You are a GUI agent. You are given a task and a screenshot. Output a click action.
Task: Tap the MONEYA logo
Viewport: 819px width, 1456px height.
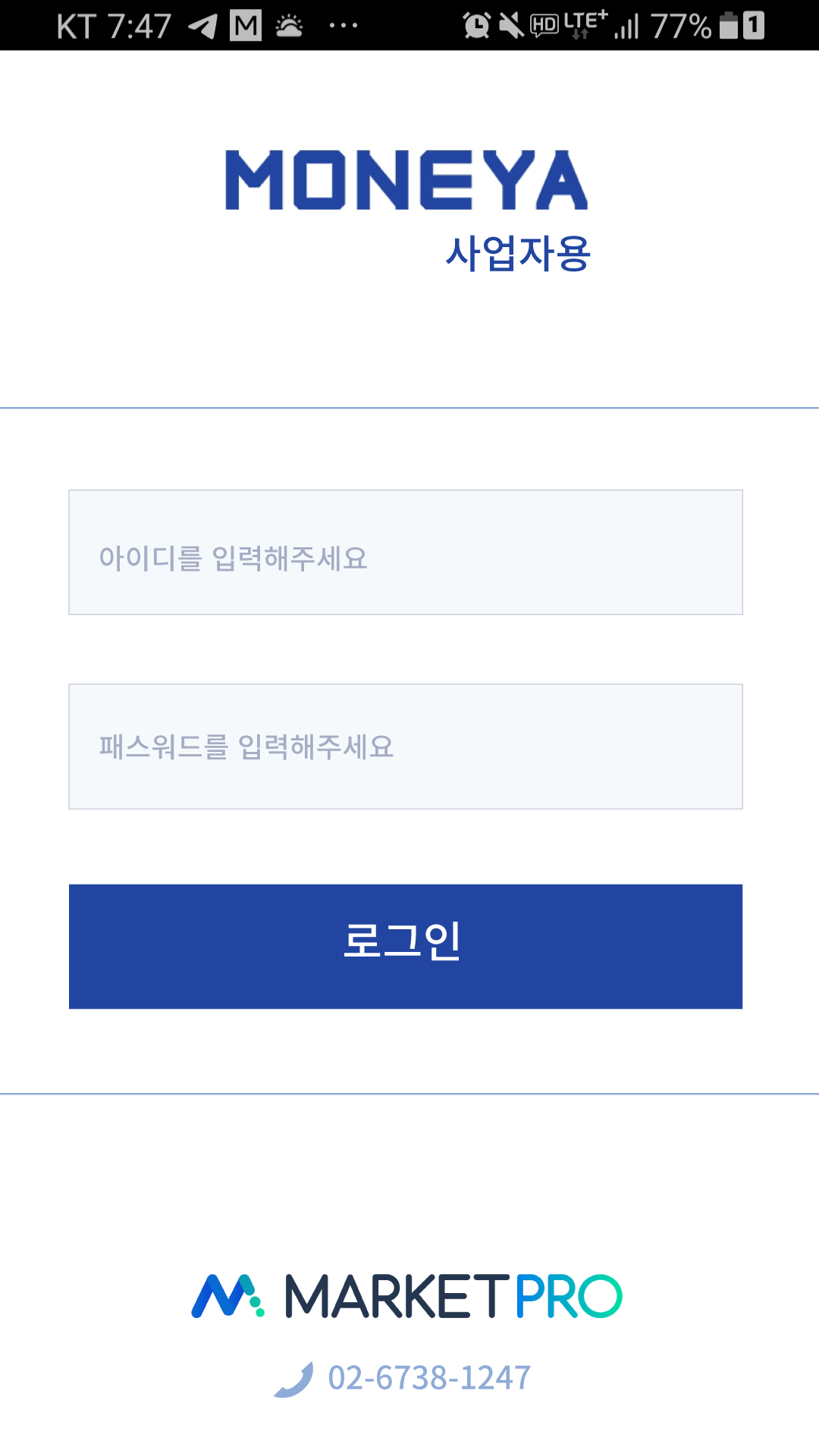point(406,180)
